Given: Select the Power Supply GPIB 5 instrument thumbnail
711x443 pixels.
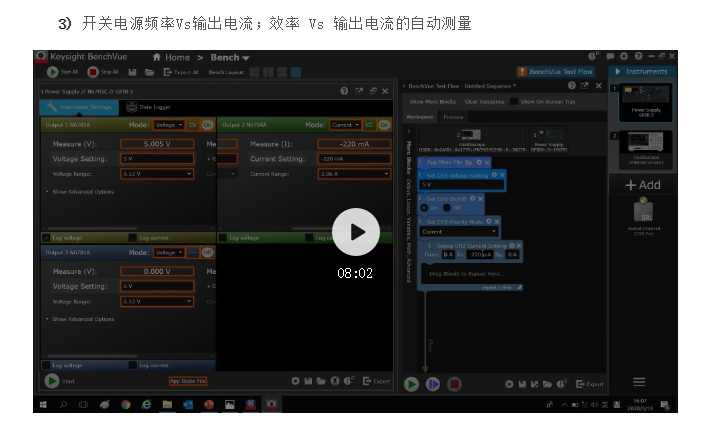Looking at the screenshot, I should click(x=646, y=103).
